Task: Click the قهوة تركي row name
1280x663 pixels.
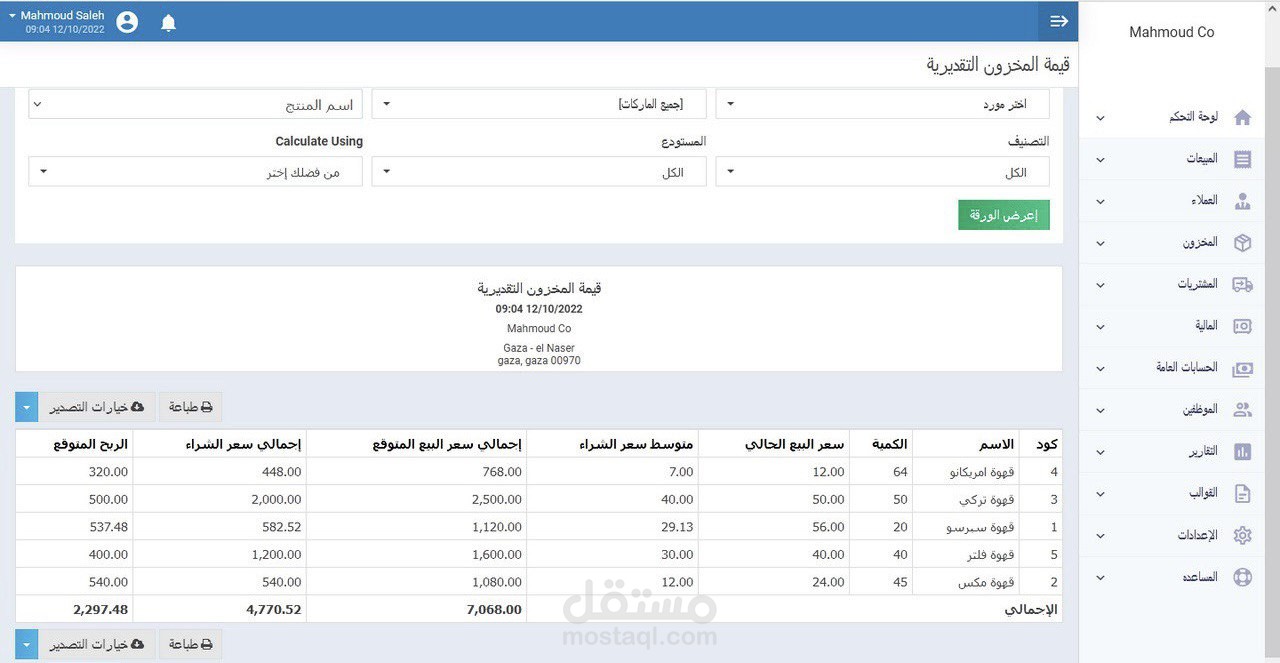Action: click(989, 499)
